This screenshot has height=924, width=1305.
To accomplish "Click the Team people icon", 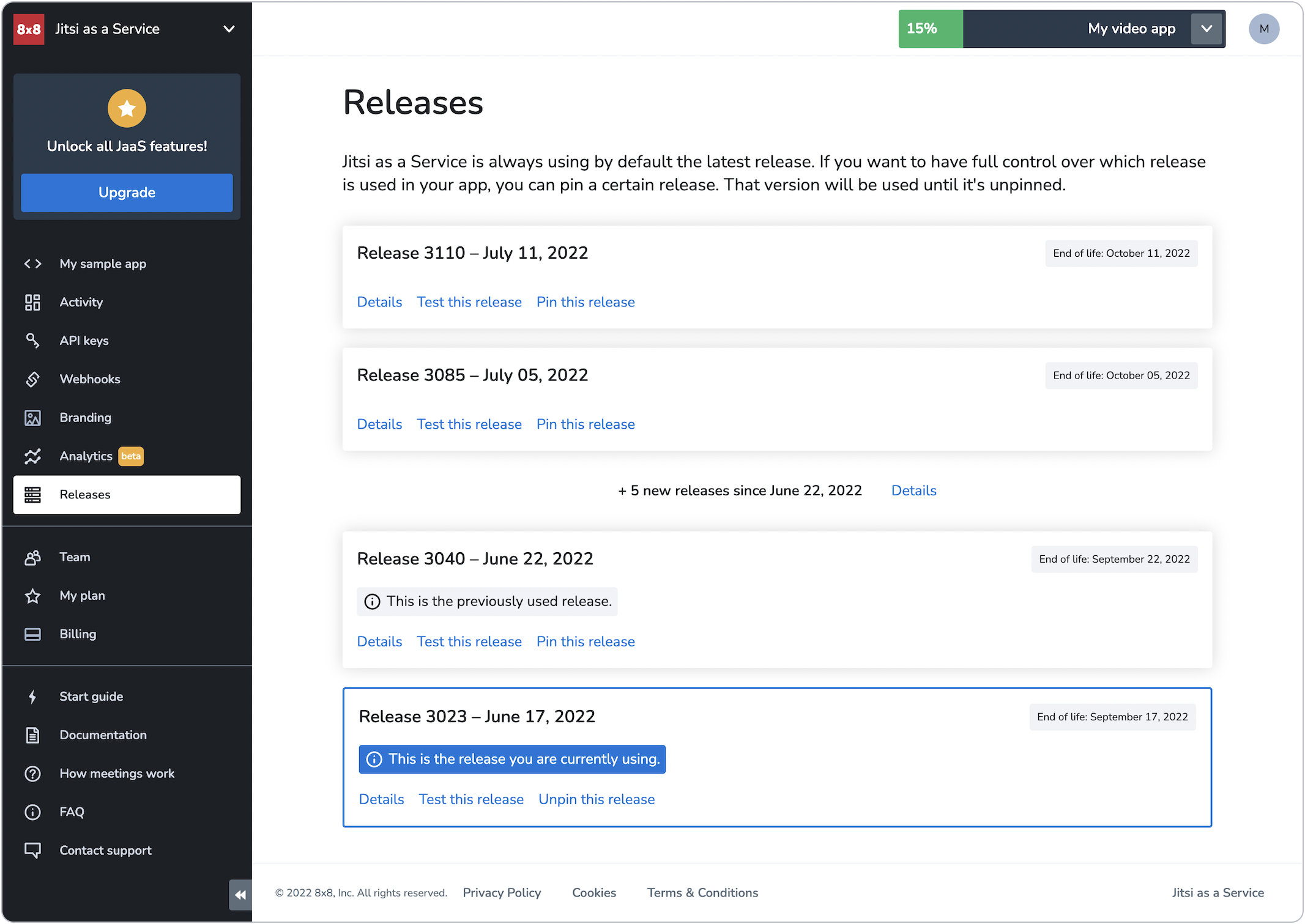I will [x=32, y=557].
